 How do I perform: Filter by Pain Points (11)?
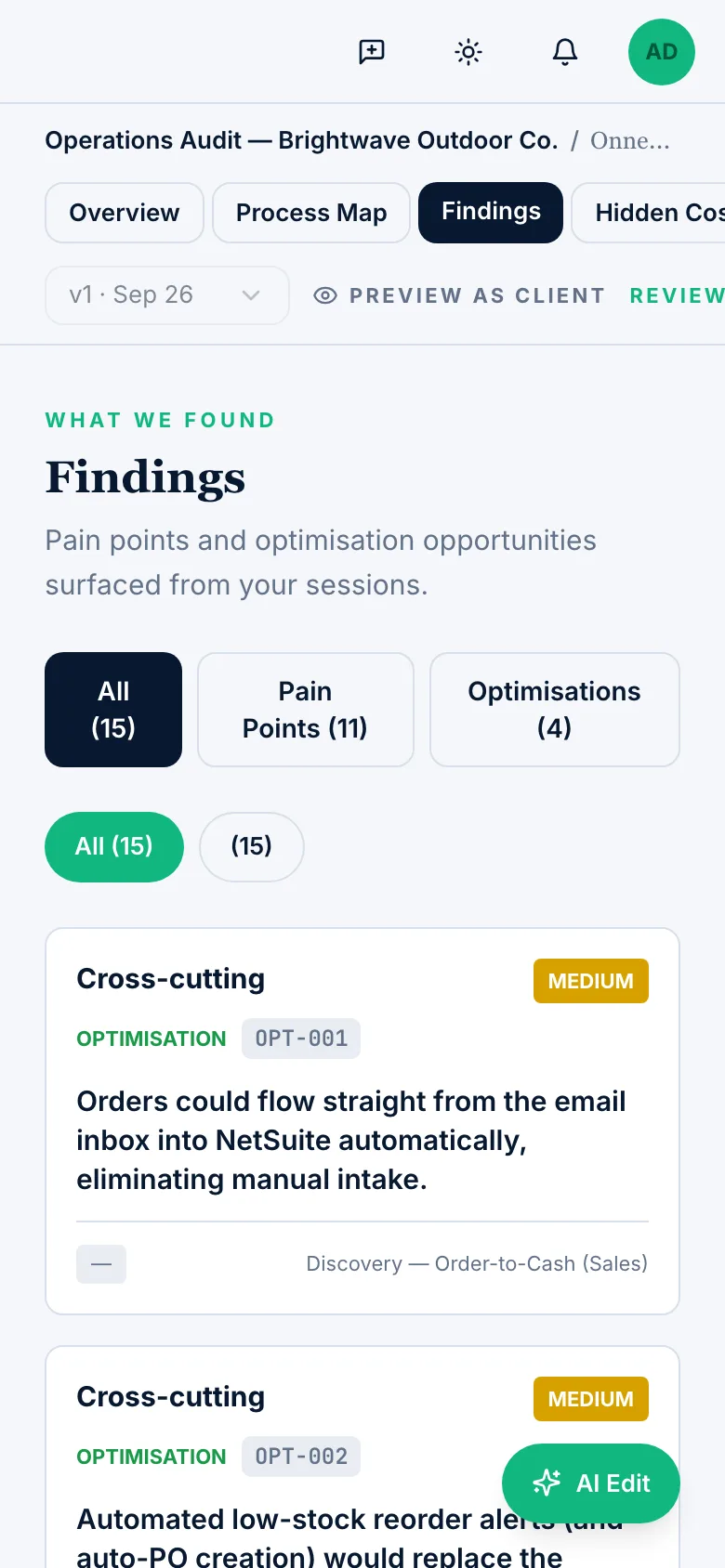point(306,710)
